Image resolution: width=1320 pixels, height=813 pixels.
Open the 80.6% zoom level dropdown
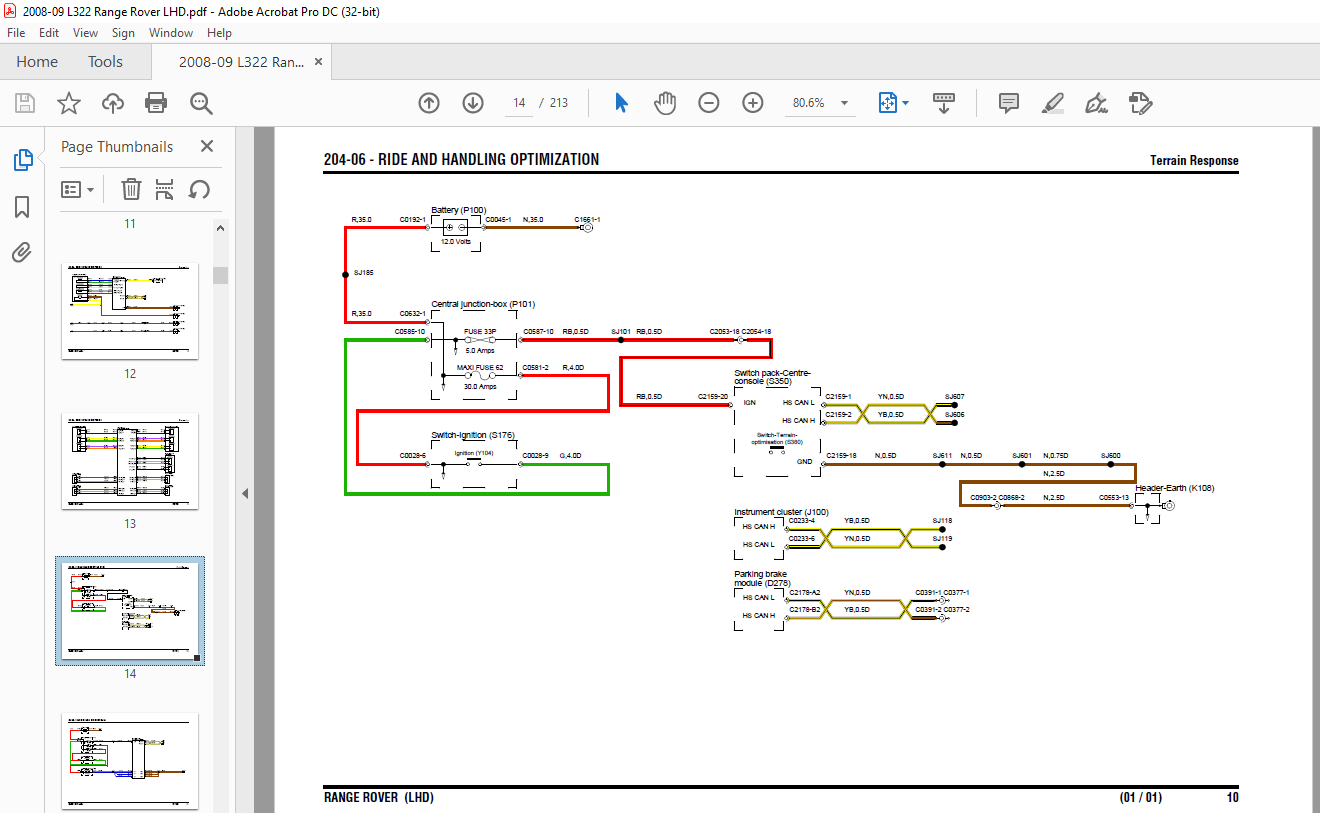819,103
